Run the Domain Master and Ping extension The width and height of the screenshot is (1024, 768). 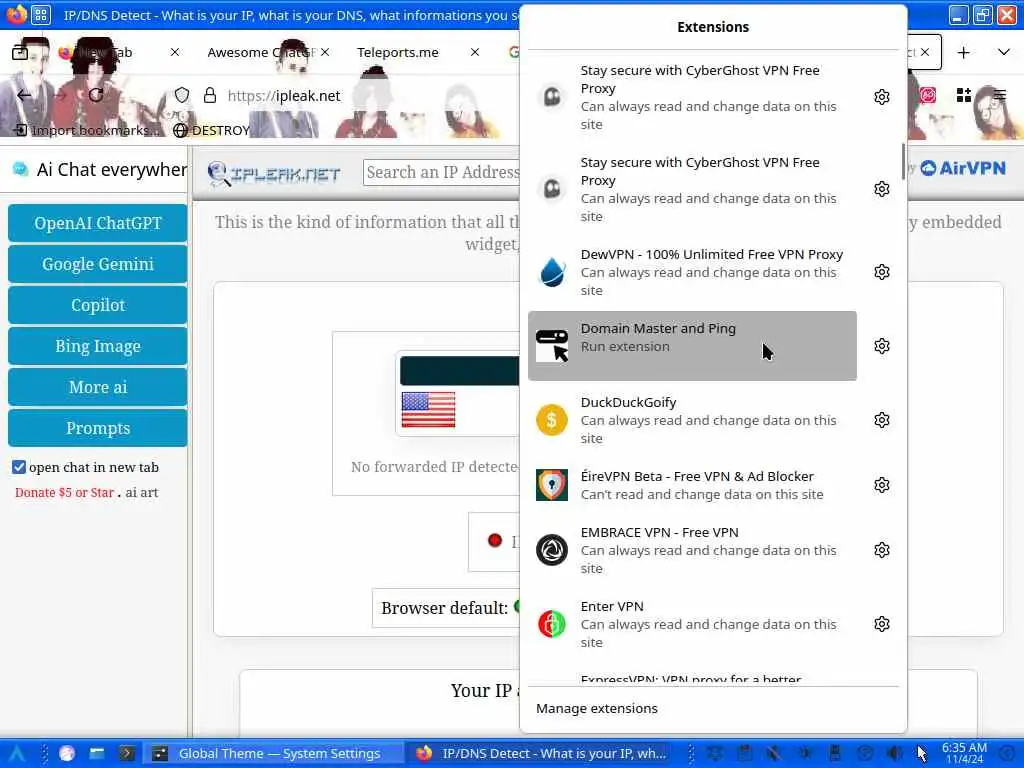point(692,345)
